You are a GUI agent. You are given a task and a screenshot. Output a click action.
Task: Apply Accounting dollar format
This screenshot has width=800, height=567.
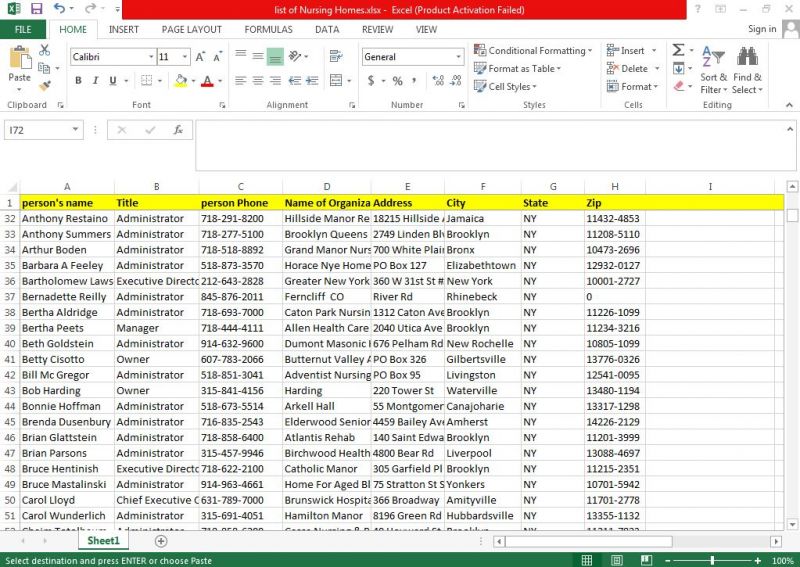pos(371,80)
